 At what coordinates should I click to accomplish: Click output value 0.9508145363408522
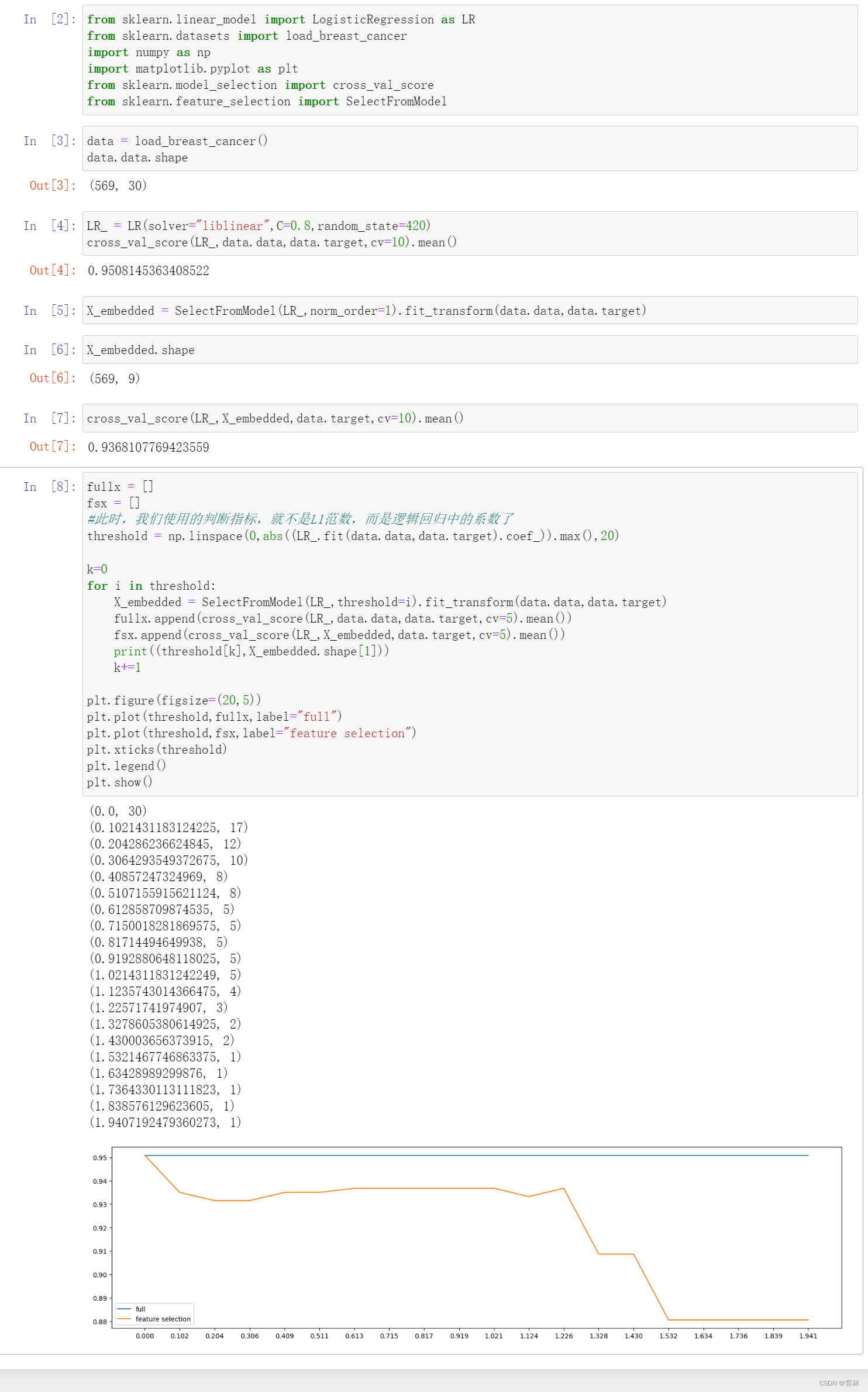tap(149, 270)
